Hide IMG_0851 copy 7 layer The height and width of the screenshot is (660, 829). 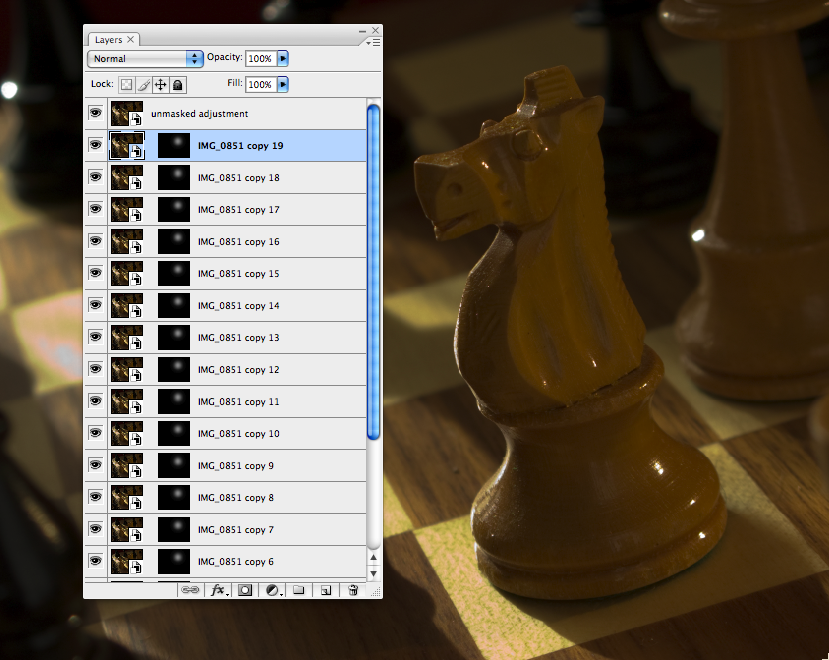95,529
